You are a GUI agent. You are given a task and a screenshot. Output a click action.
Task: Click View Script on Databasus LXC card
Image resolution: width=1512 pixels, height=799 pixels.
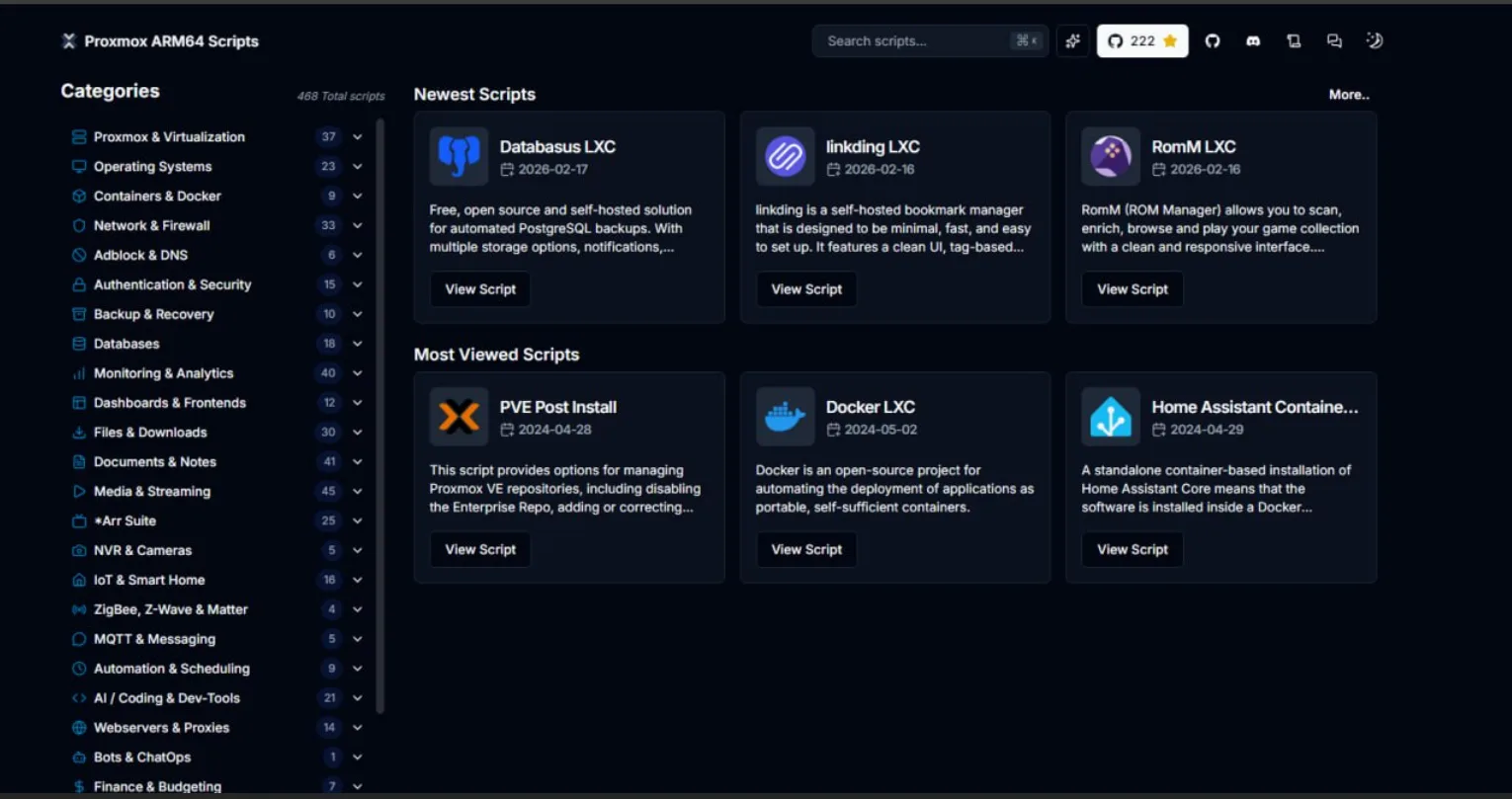(x=480, y=289)
